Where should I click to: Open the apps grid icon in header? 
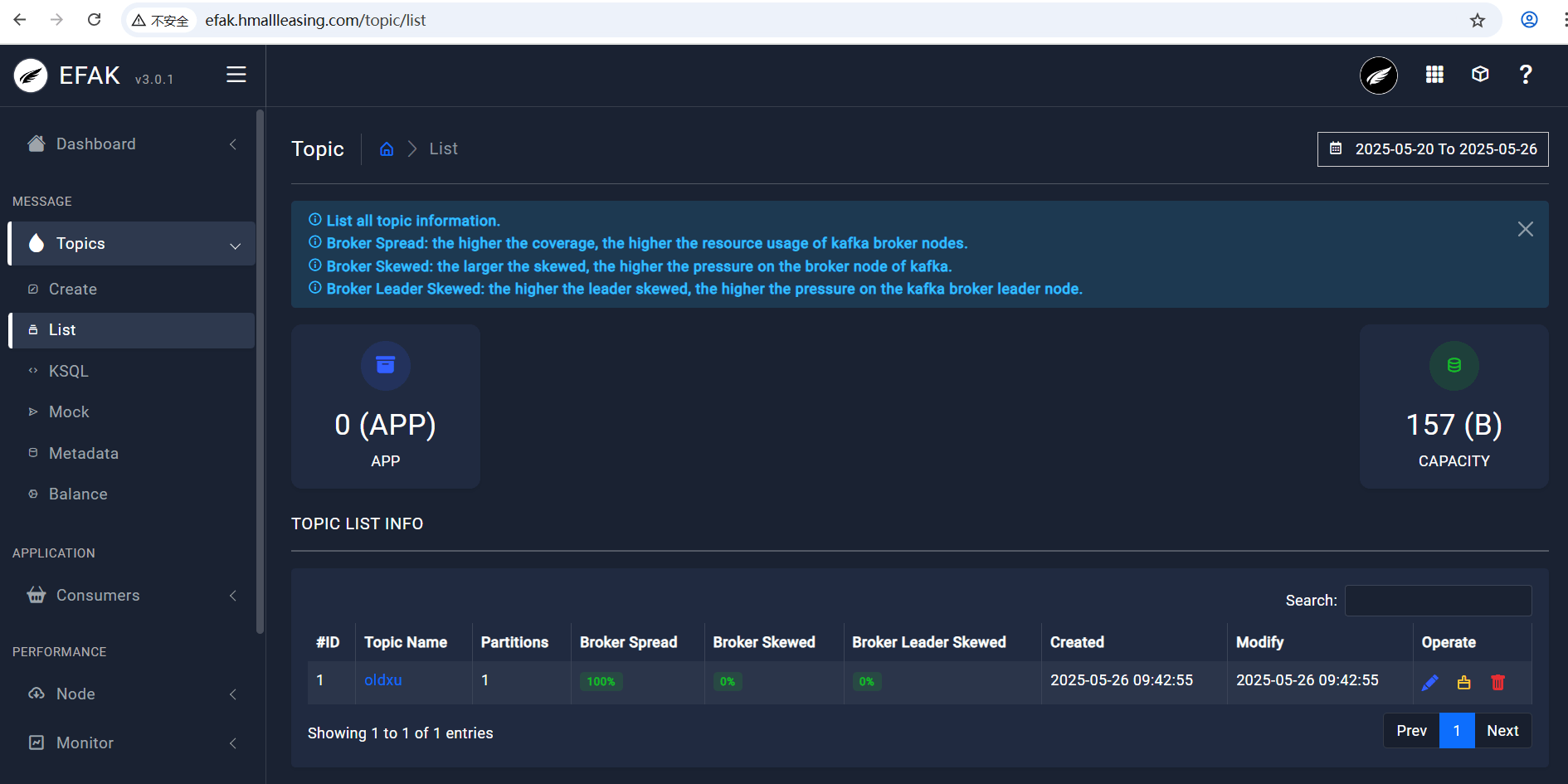1434,75
